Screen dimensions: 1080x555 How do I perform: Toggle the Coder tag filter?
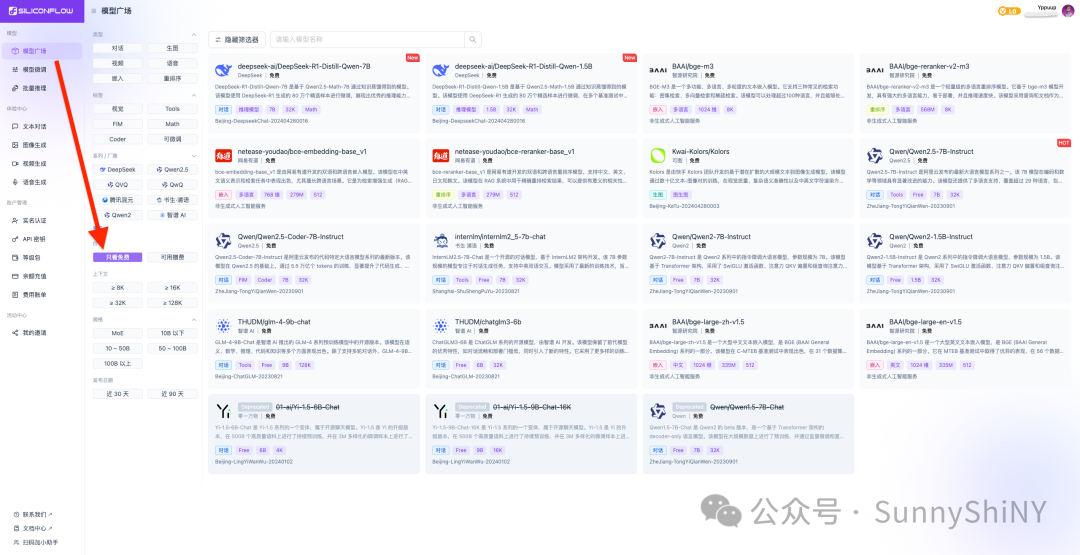pyautogui.click(x=118, y=139)
